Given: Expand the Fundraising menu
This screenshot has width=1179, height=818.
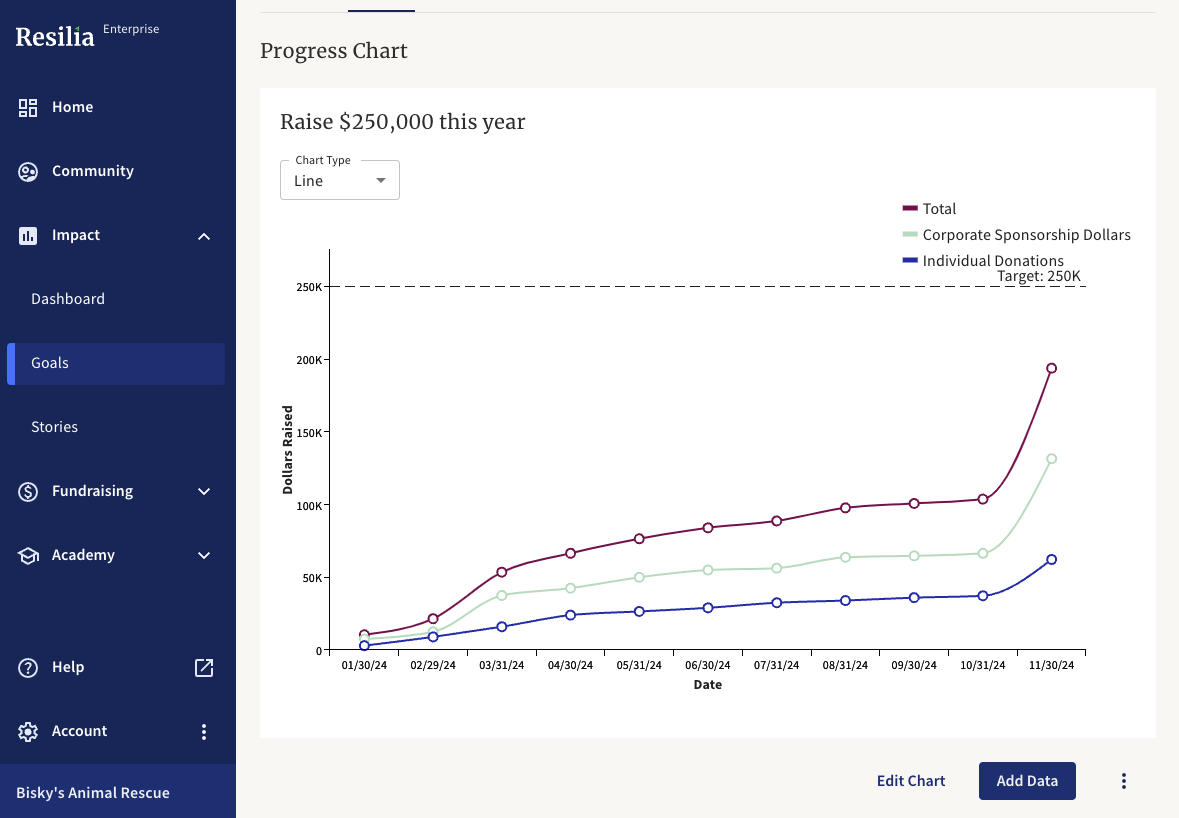Looking at the screenshot, I should (x=203, y=491).
